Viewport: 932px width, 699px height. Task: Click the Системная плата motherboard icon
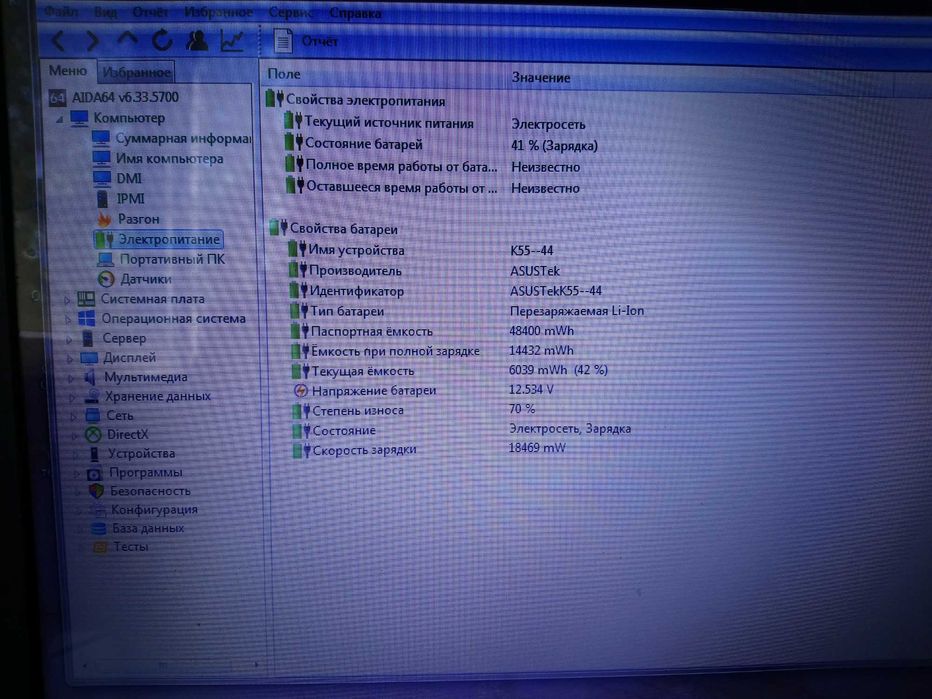[x=86, y=298]
